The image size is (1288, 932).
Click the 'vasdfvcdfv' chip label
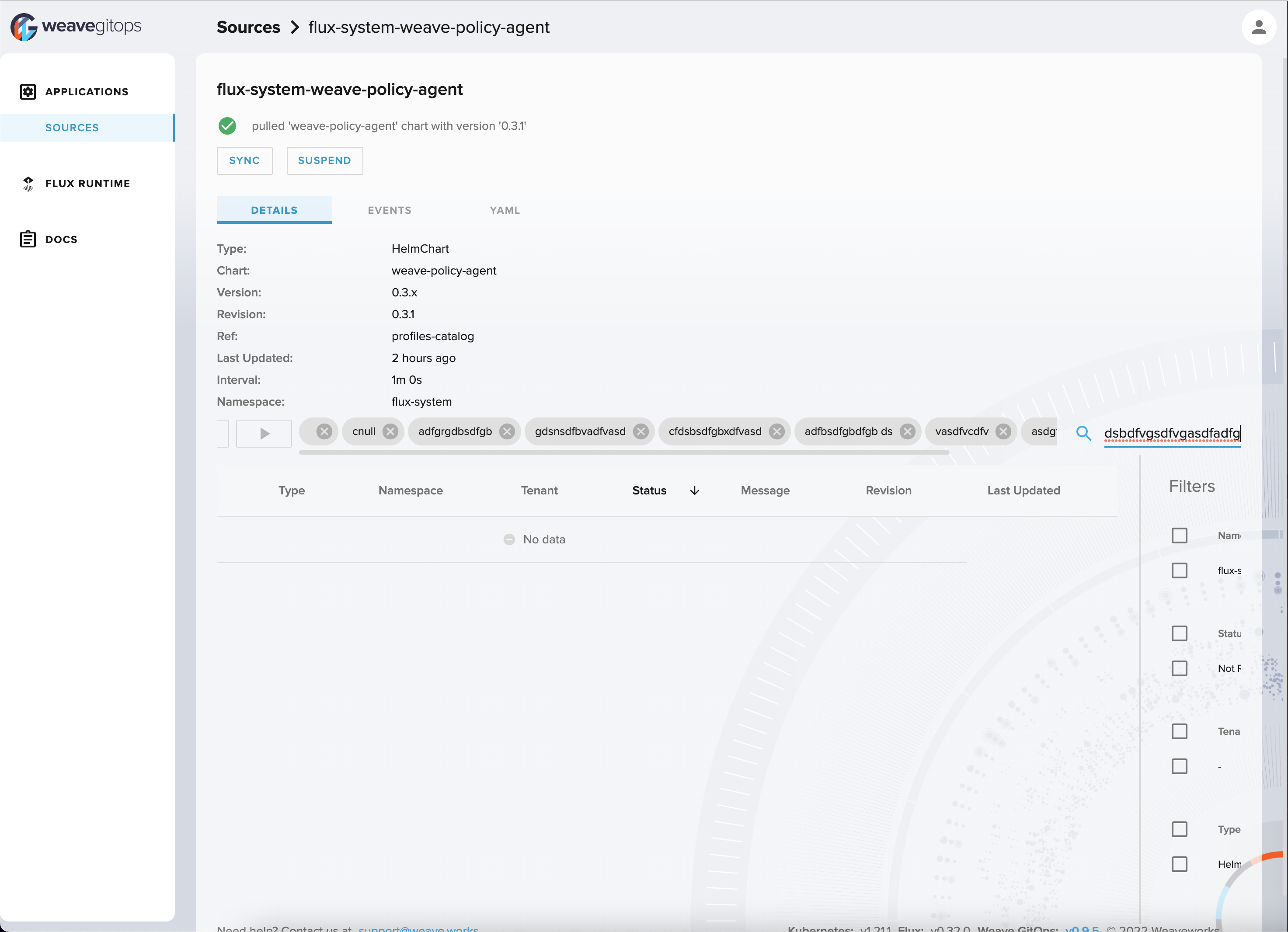(962, 431)
